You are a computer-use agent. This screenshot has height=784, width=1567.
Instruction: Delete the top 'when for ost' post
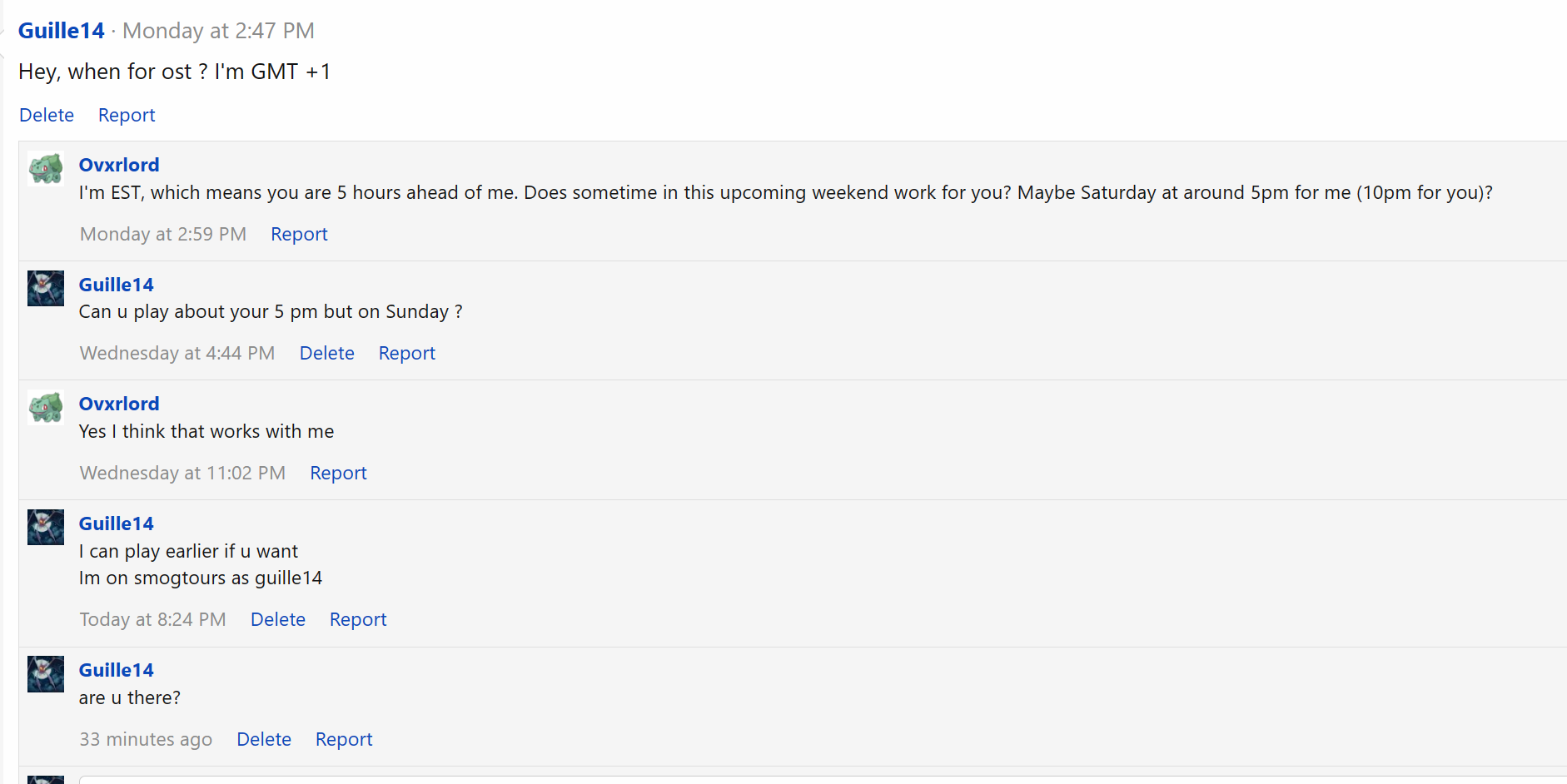coord(47,115)
